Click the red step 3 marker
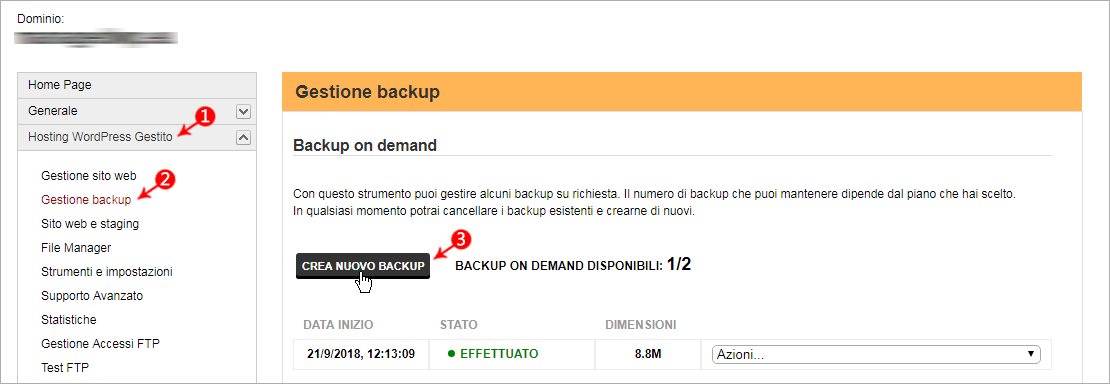This screenshot has width=1110, height=384. click(x=462, y=239)
